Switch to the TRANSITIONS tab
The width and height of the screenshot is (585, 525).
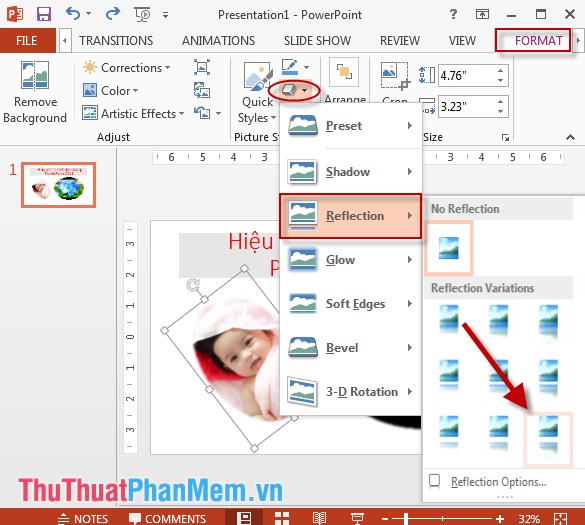[x=116, y=40]
